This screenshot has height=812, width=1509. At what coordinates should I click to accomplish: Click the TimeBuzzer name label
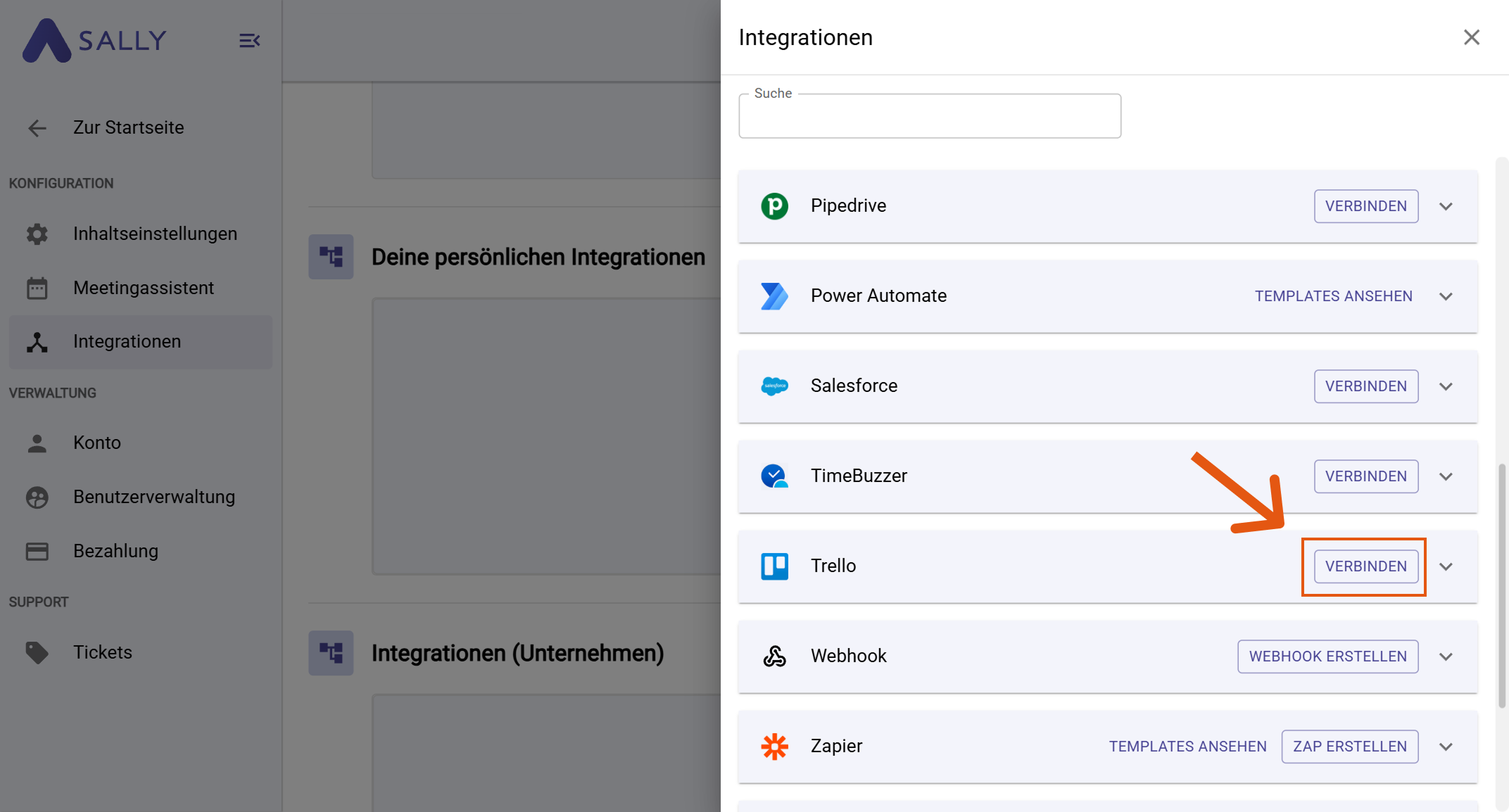coord(859,476)
